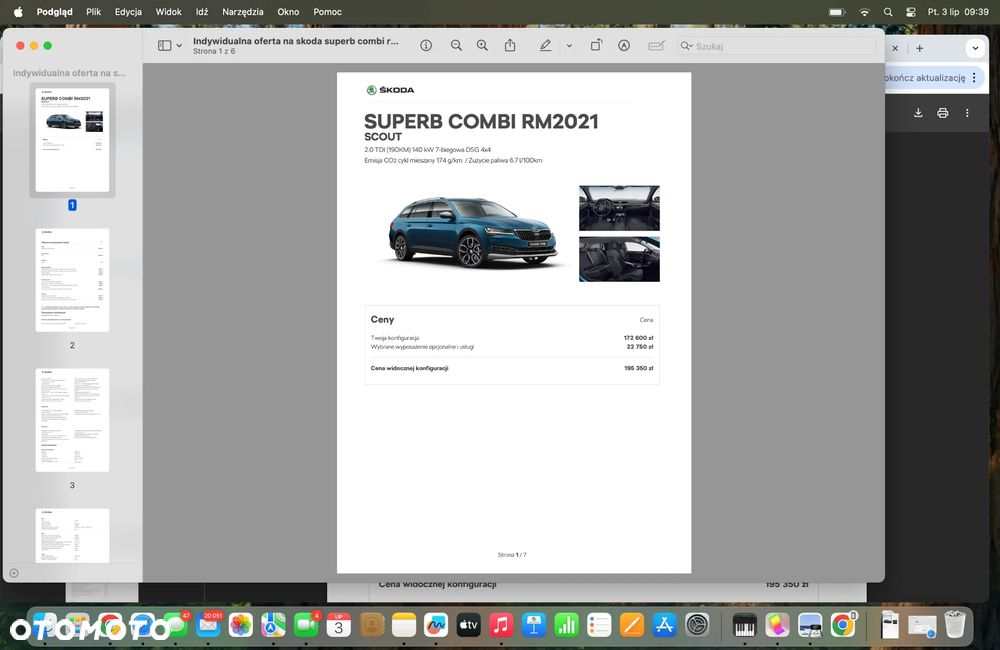Image resolution: width=1000 pixels, height=650 pixels.
Task: Open the Okno menu
Action: pyautogui.click(x=288, y=11)
